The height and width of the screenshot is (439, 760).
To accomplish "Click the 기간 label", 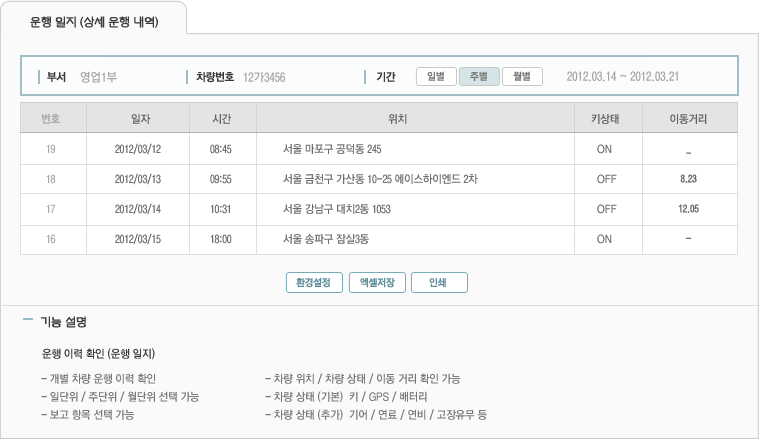I will 386,77.
